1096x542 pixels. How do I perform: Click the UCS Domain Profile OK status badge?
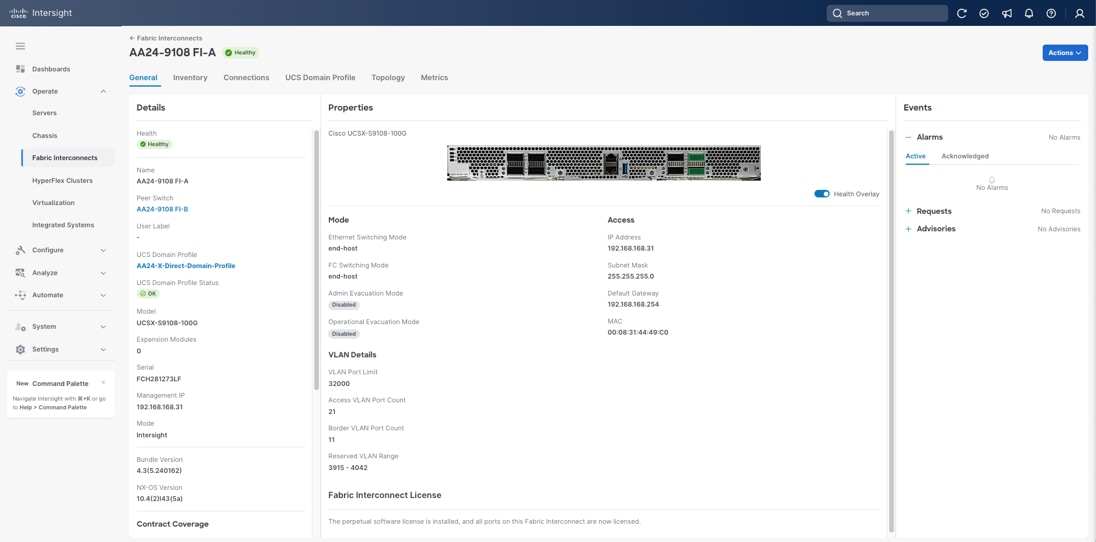pos(147,294)
